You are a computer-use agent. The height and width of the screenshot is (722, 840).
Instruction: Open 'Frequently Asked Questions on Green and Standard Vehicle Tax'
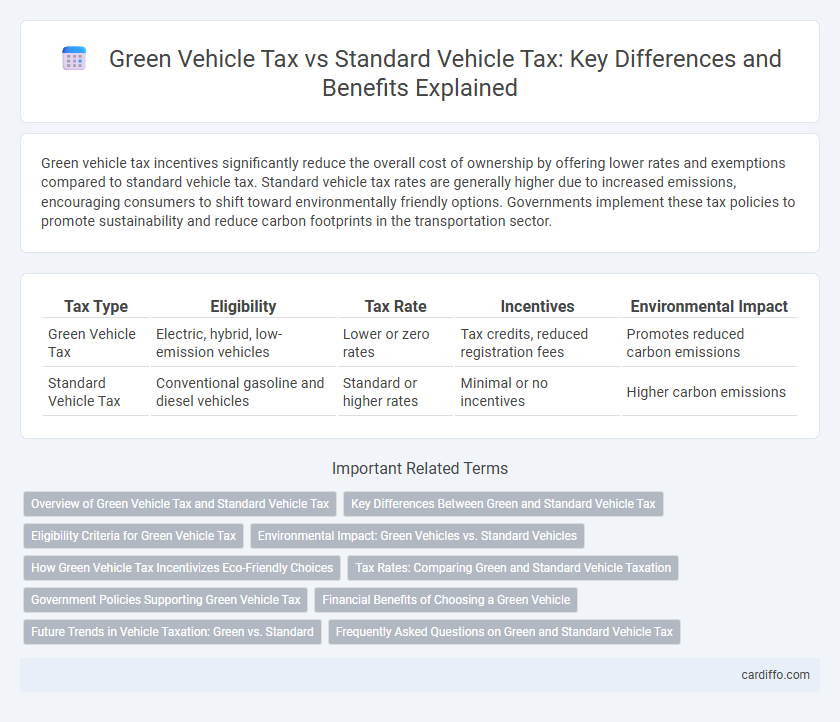pyautogui.click(x=504, y=632)
